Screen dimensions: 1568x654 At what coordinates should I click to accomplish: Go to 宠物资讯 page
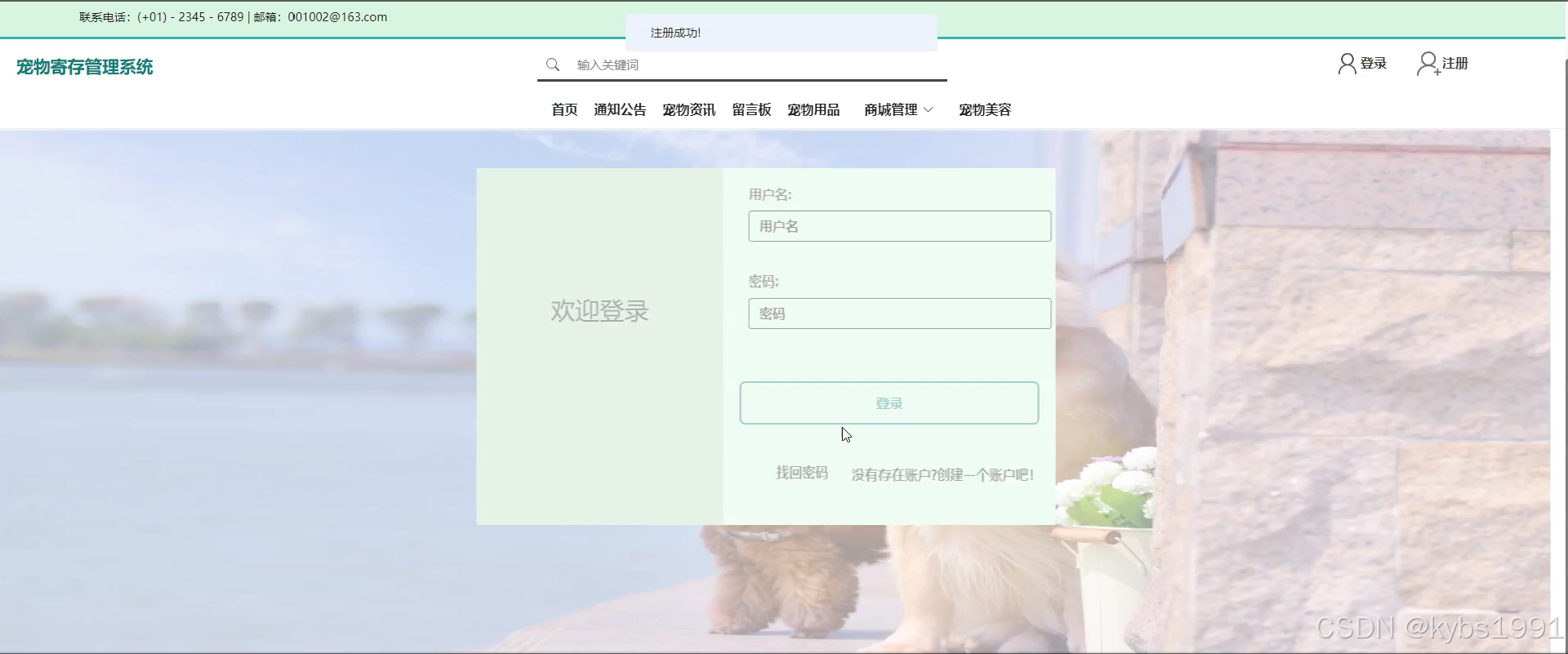pyautogui.click(x=688, y=109)
